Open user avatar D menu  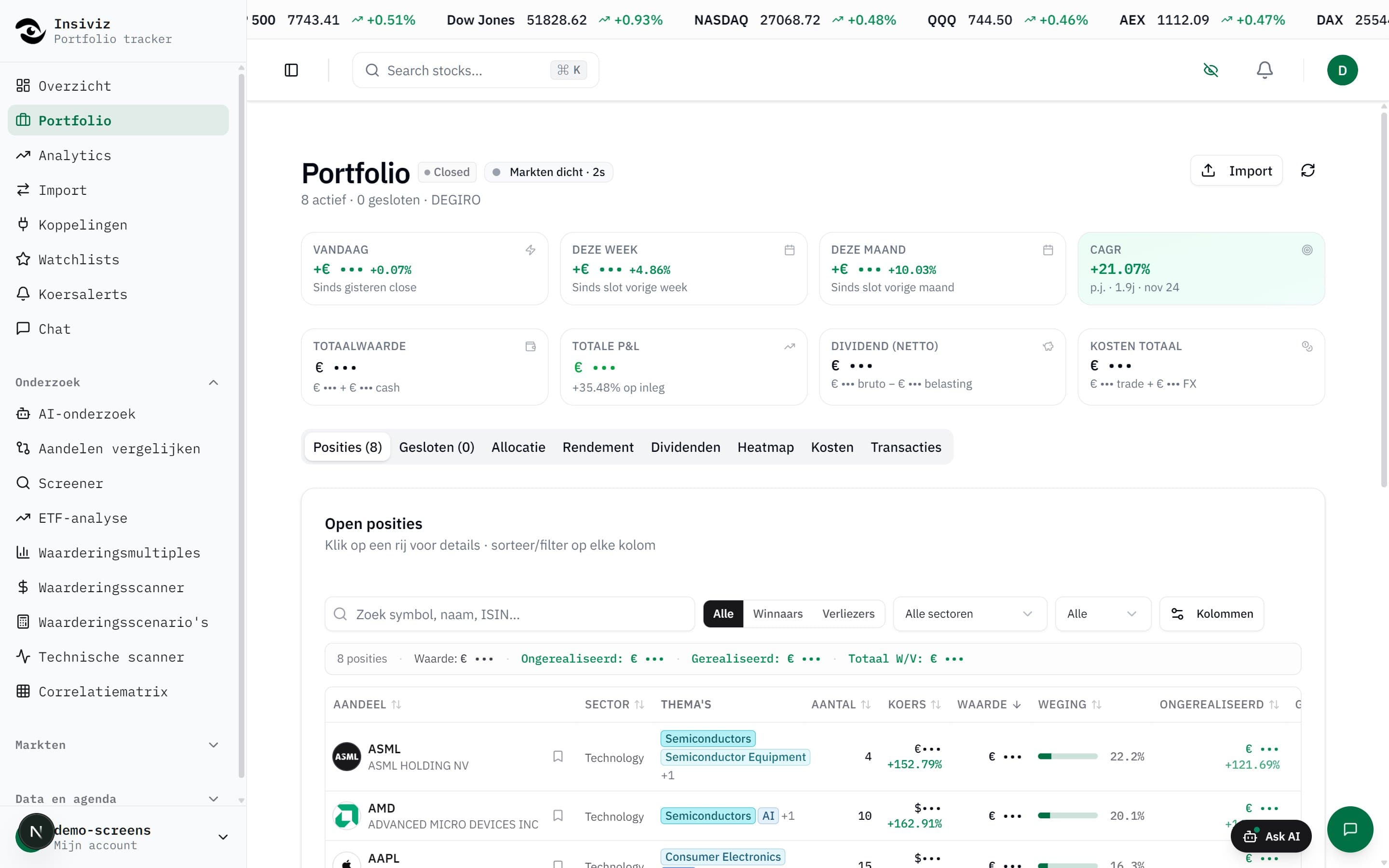point(1342,70)
